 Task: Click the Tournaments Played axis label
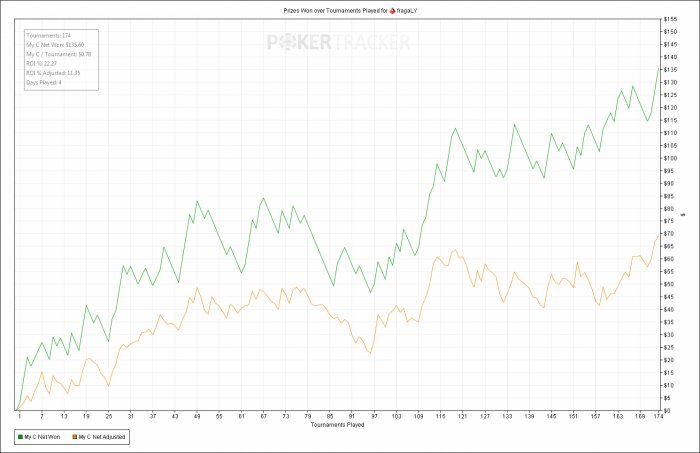click(x=338, y=424)
